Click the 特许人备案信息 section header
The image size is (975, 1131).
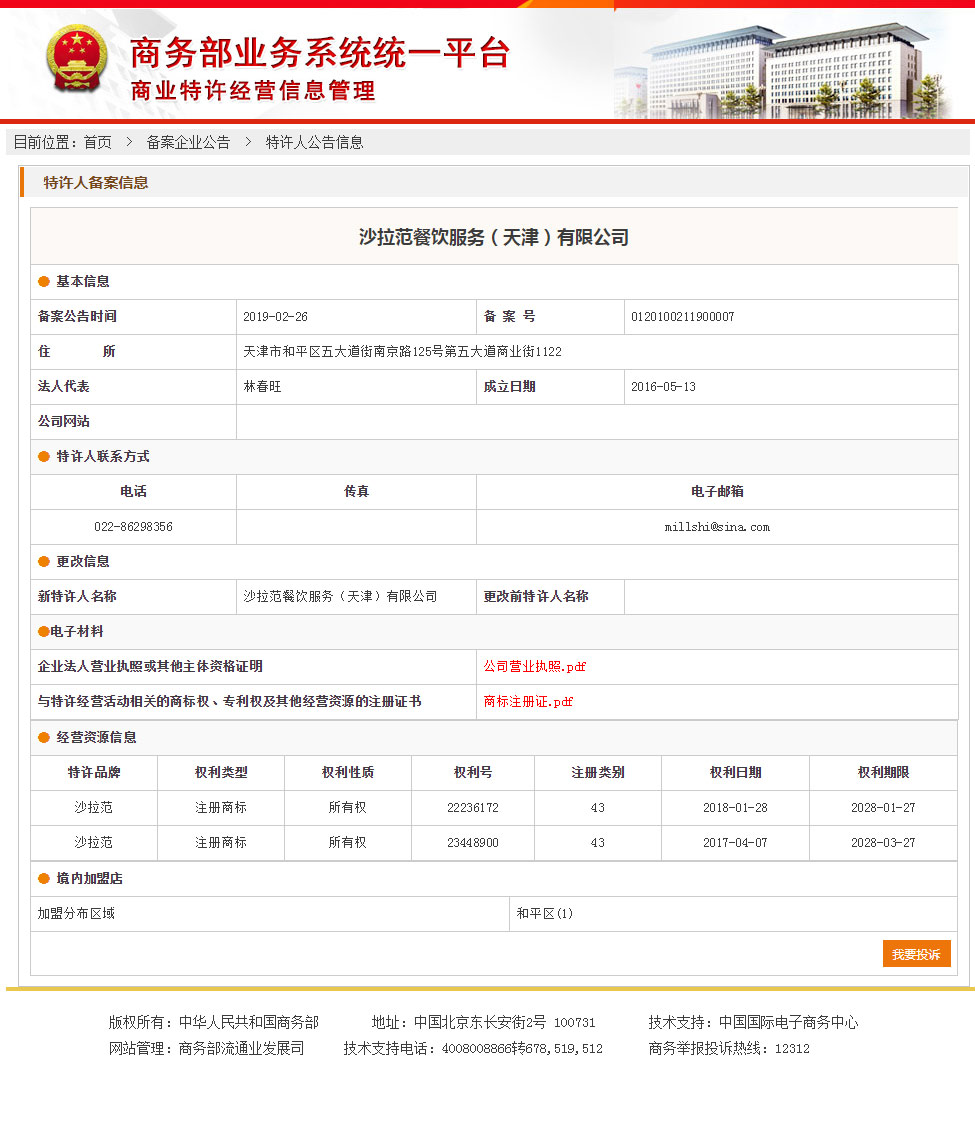pyautogui.click(x=96, y=182)
